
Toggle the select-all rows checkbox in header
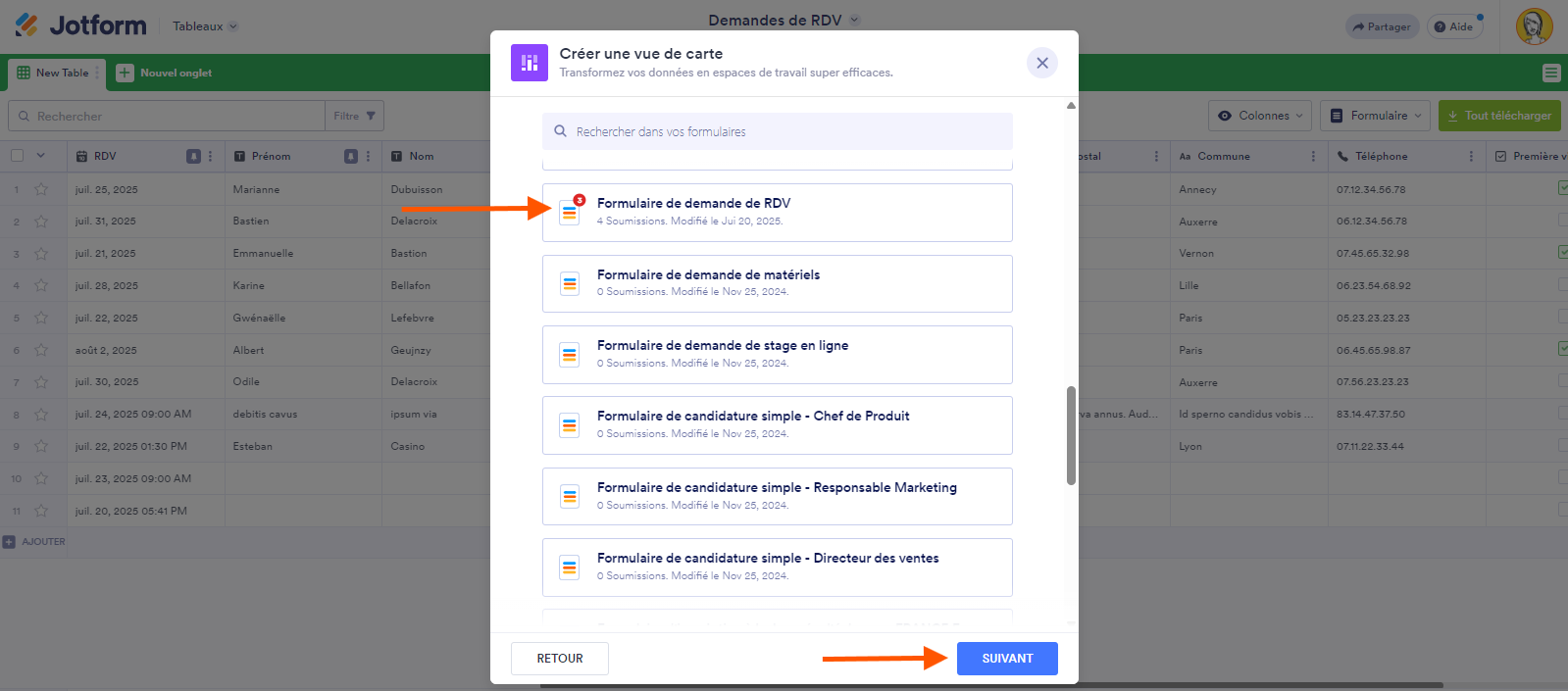(x=17, y=156)
